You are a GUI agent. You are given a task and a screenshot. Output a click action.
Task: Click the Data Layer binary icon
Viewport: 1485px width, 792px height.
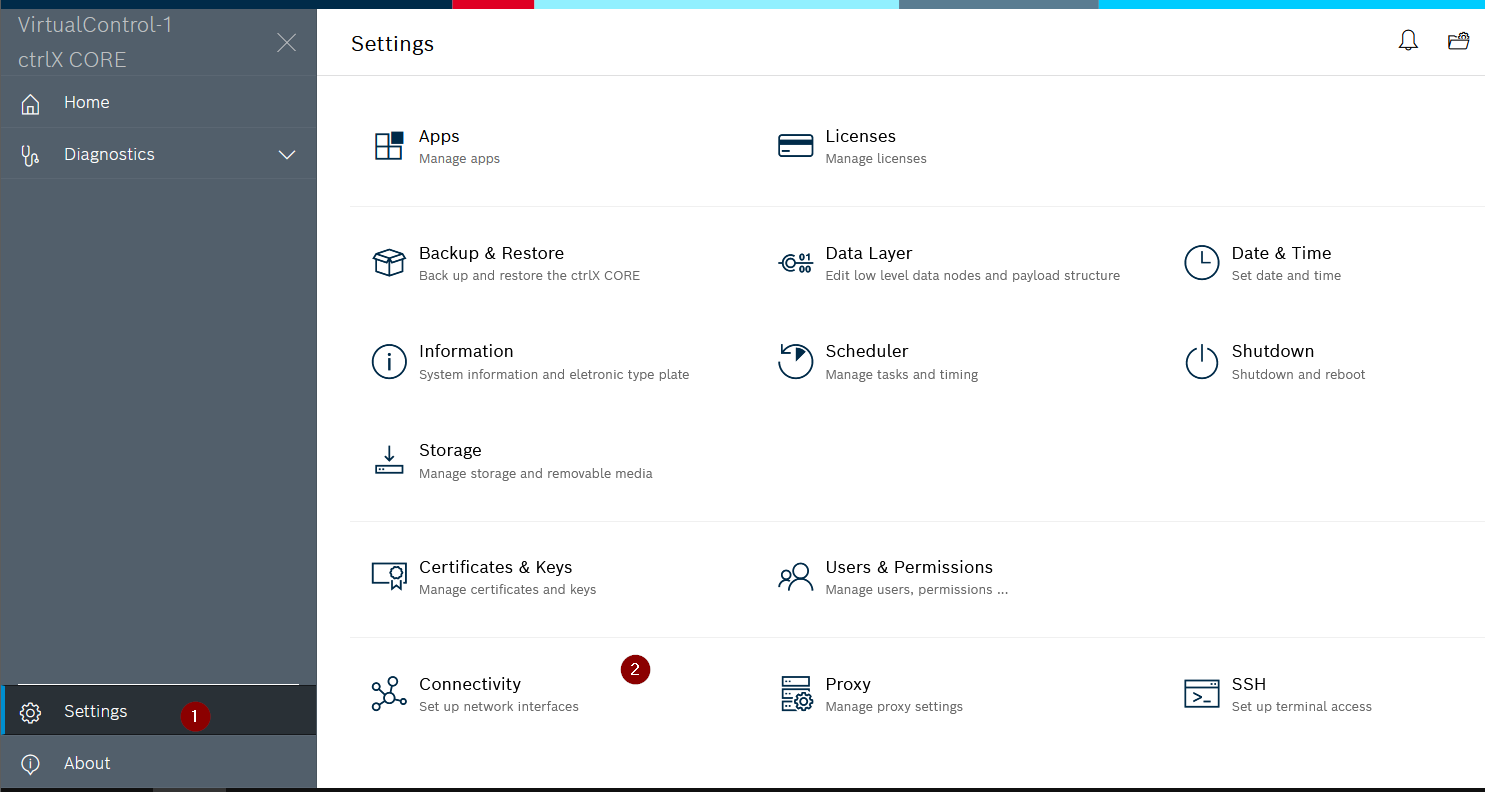pos(795,263)
